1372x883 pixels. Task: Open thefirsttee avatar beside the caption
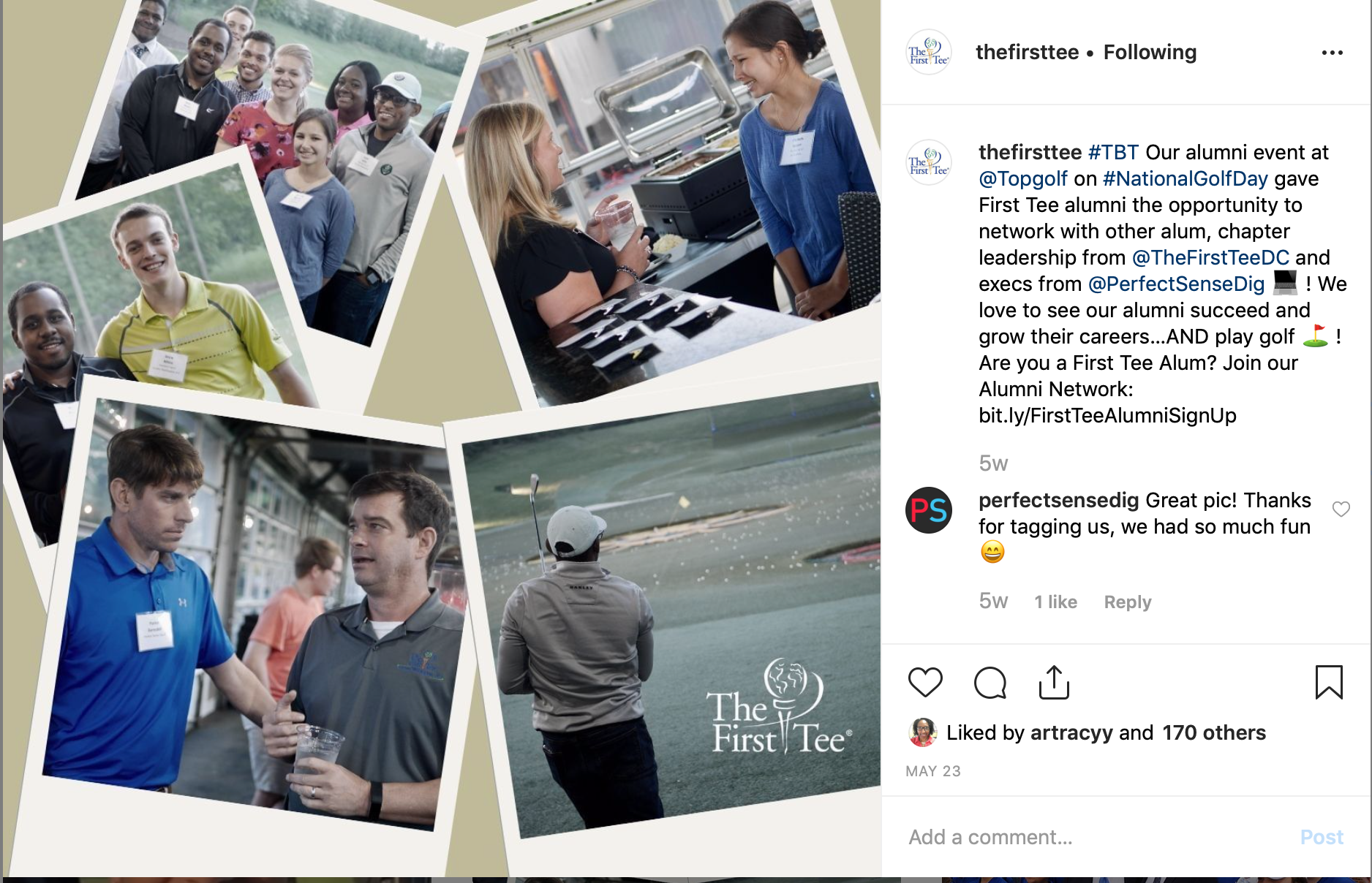tap(929, 162)
